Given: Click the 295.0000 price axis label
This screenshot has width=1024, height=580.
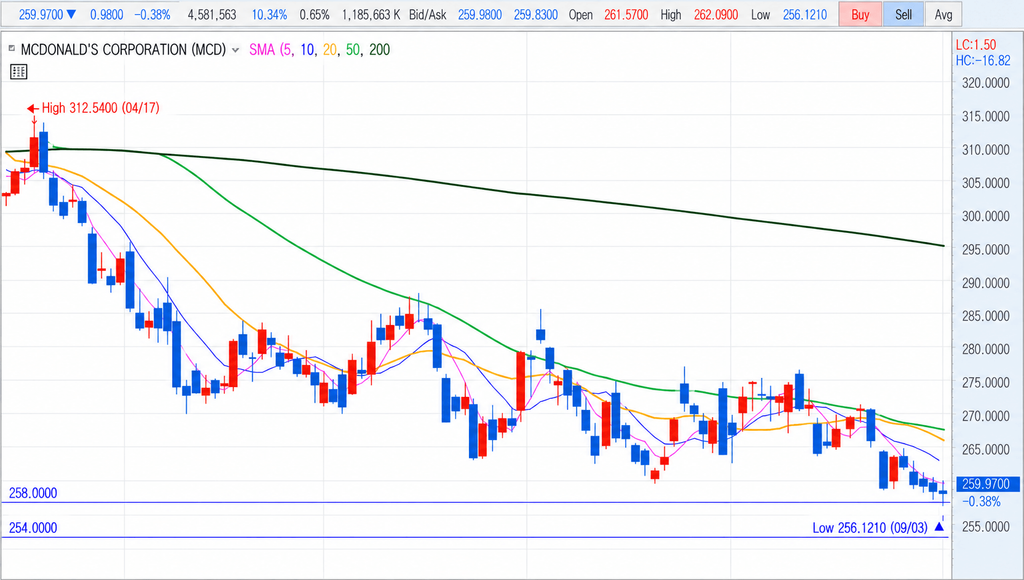Looking at the screenshot, I should coord(985,250).
